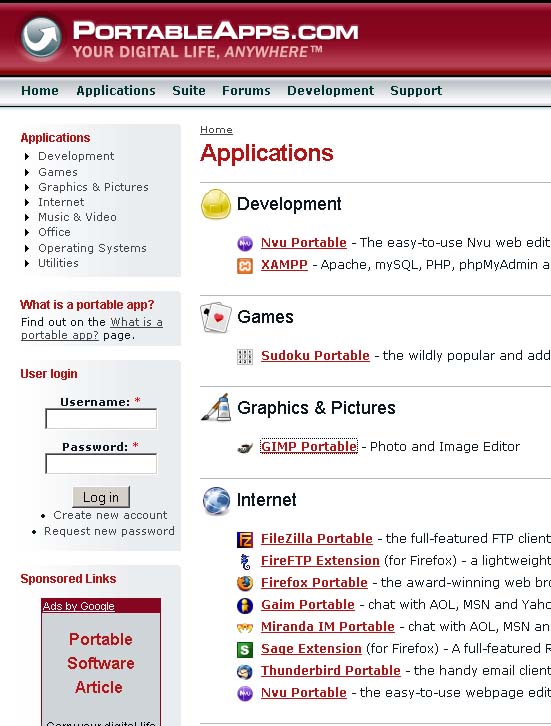This screenshot has height=726, width=551.
Task: Open the Forums navigation menu item
Action: click(x=246, y=91)
